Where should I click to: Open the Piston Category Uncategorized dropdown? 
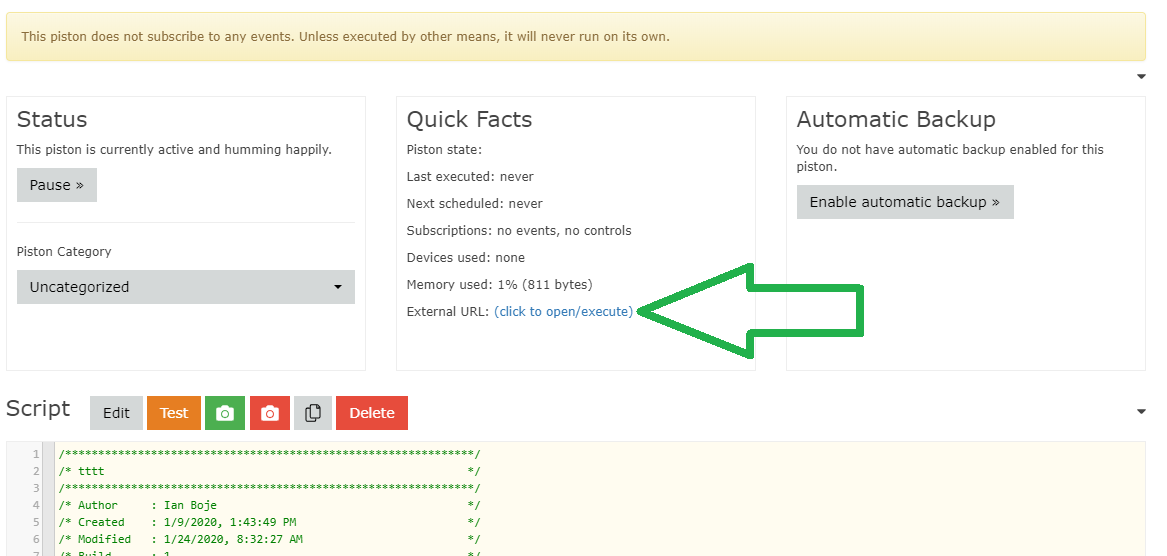185,287
